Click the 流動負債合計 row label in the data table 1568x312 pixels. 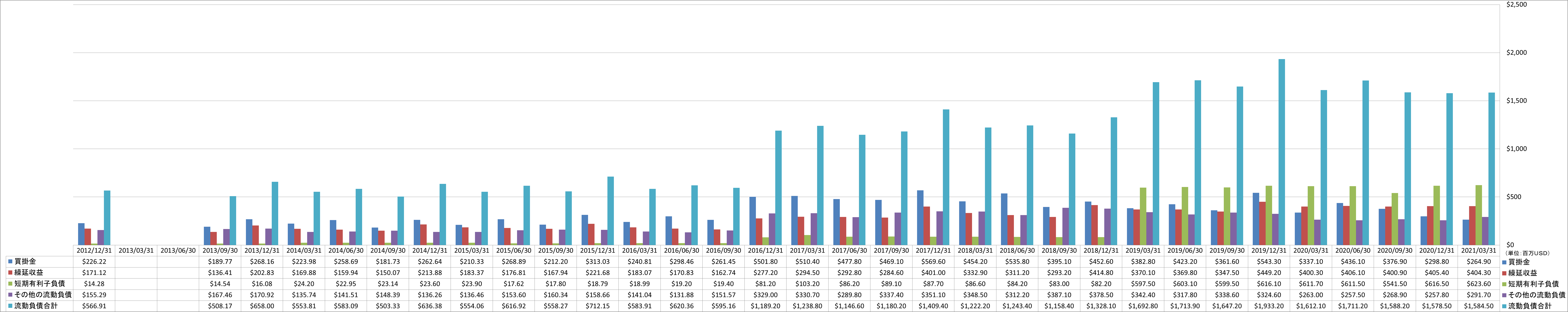pos(35,306)
